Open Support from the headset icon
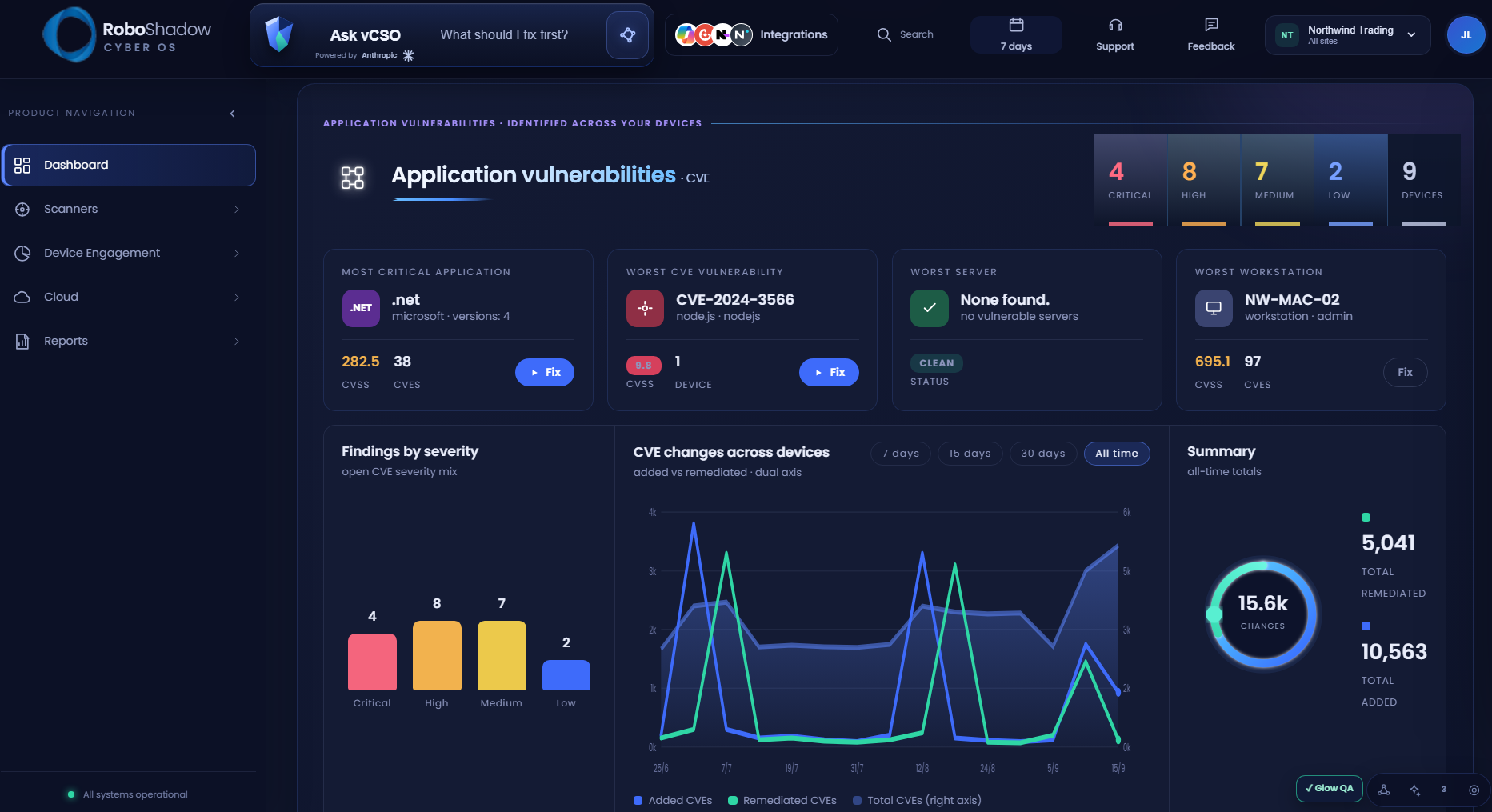1492x812 pixels. coord(1115,34)
